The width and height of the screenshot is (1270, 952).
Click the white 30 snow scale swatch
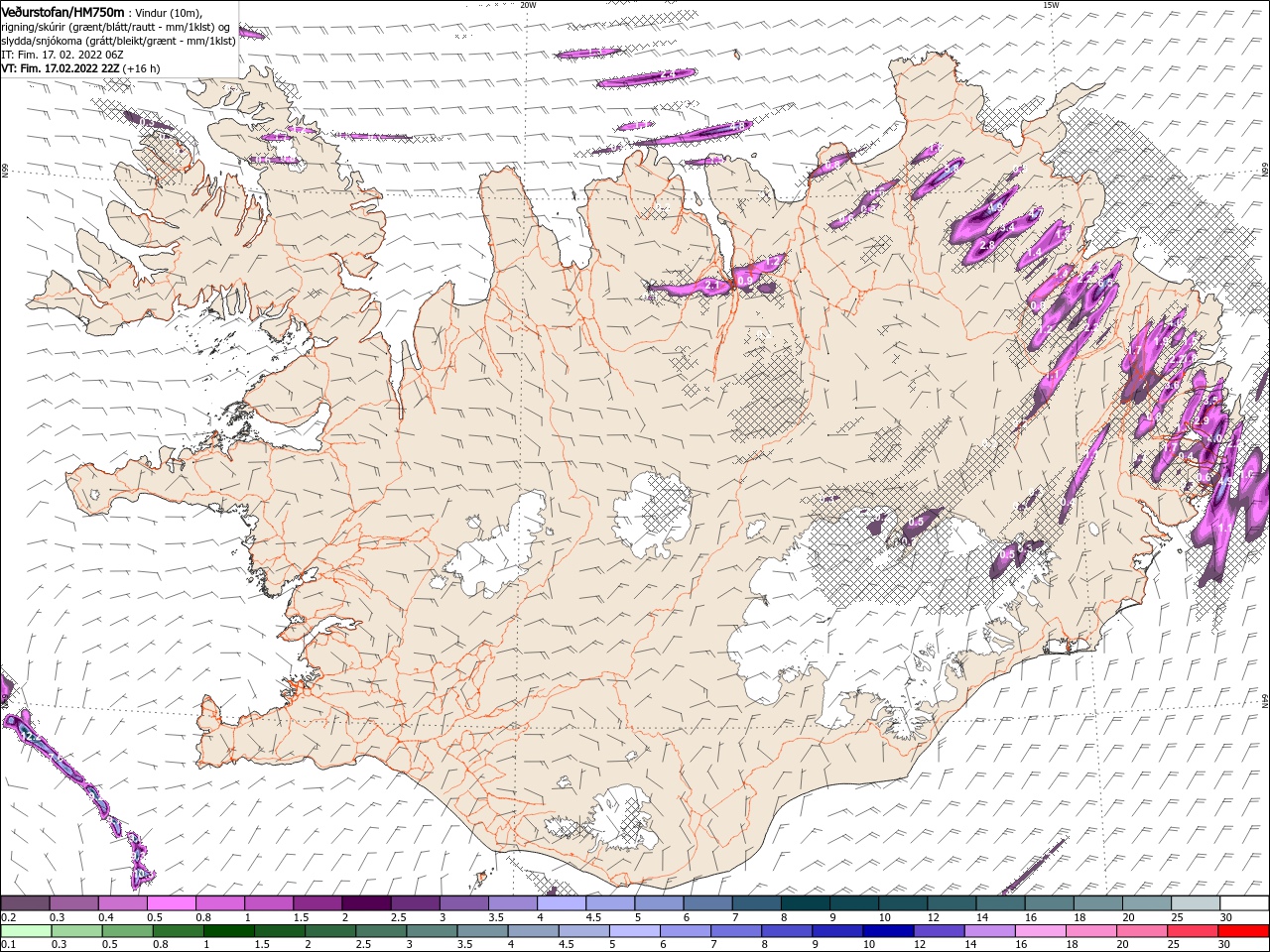(1244, 903)
